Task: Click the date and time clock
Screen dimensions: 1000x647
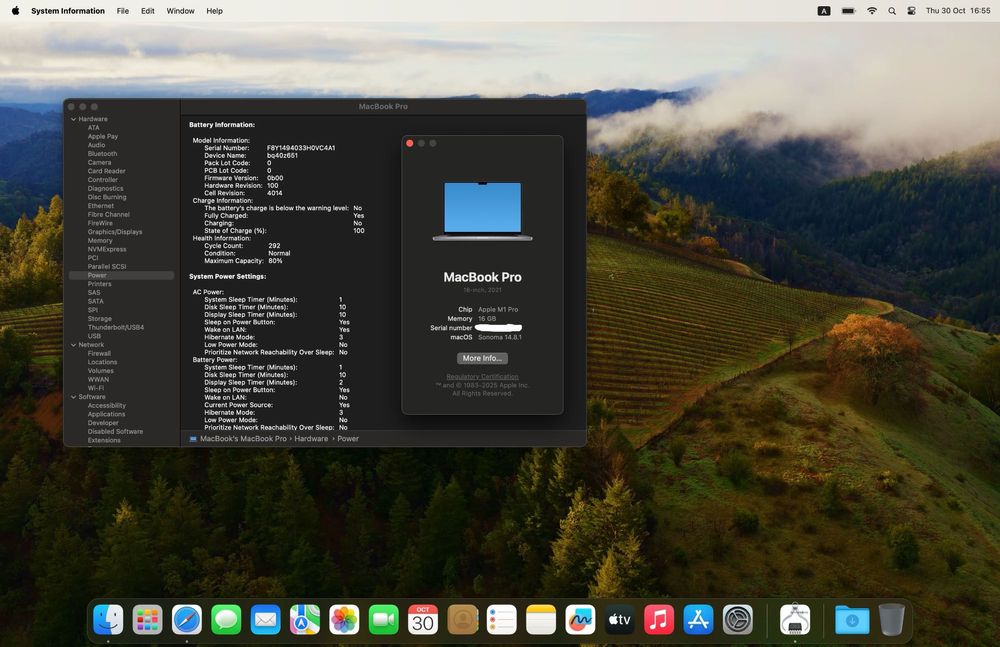Action: click(x=958, y=11)
